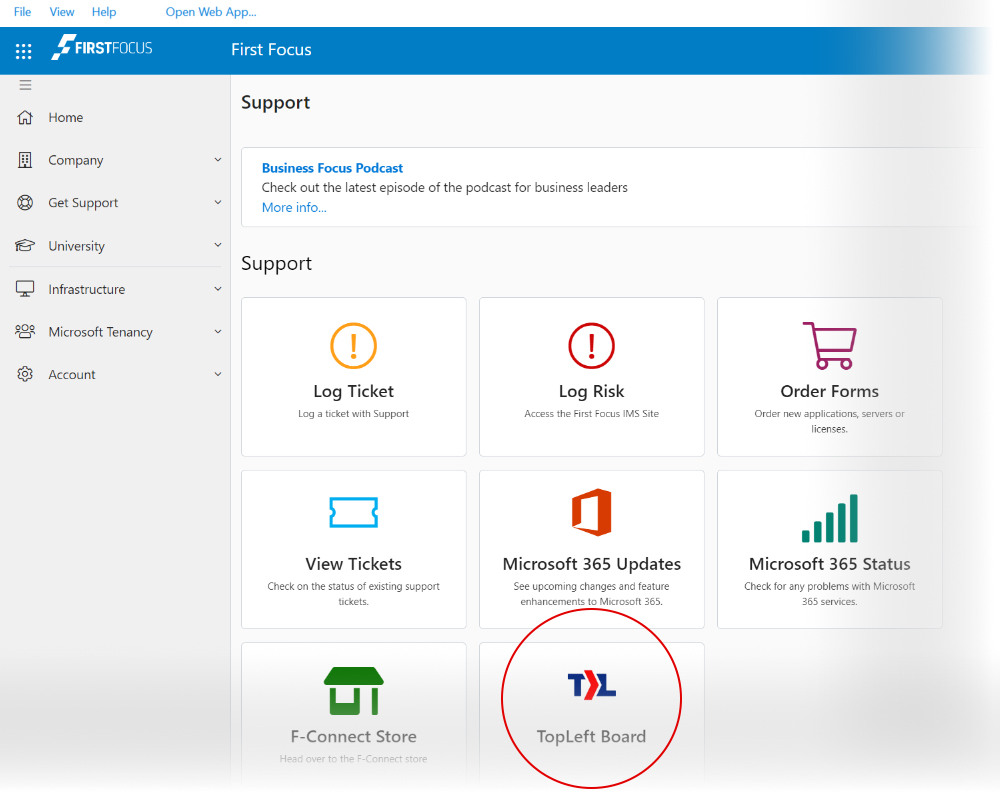Click the Open Web App link
This screenshot has width=1000, height=800.
pos(211,12)
